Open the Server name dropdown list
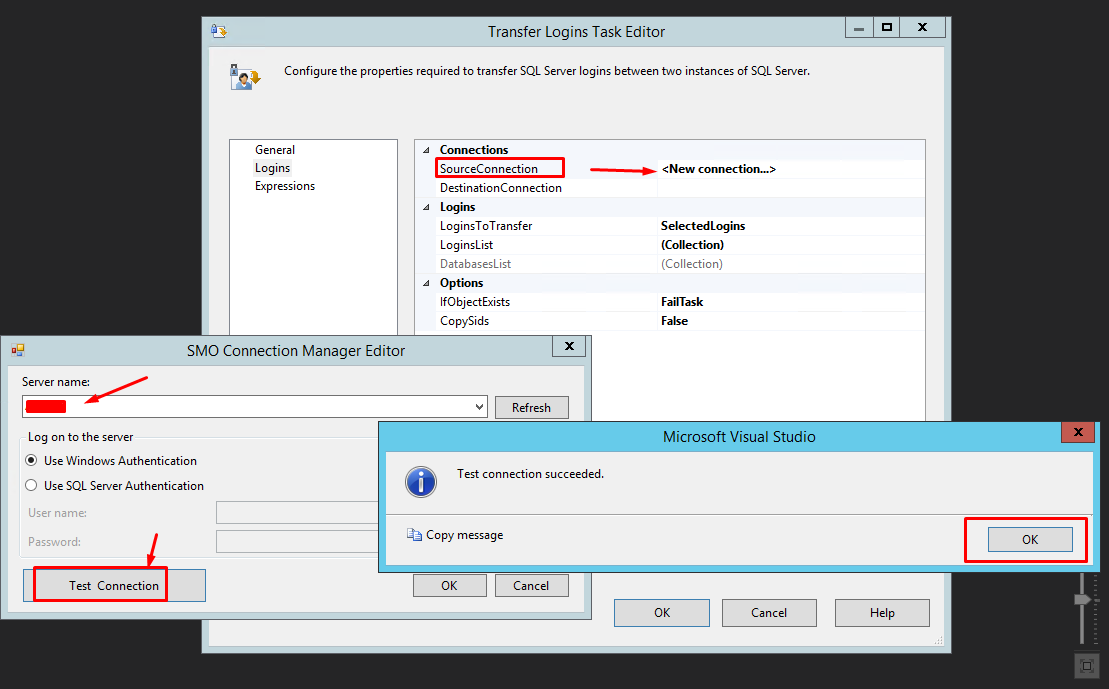This screenshot has height=689, width=1109. pyautogui.click(x=479, y=407)
